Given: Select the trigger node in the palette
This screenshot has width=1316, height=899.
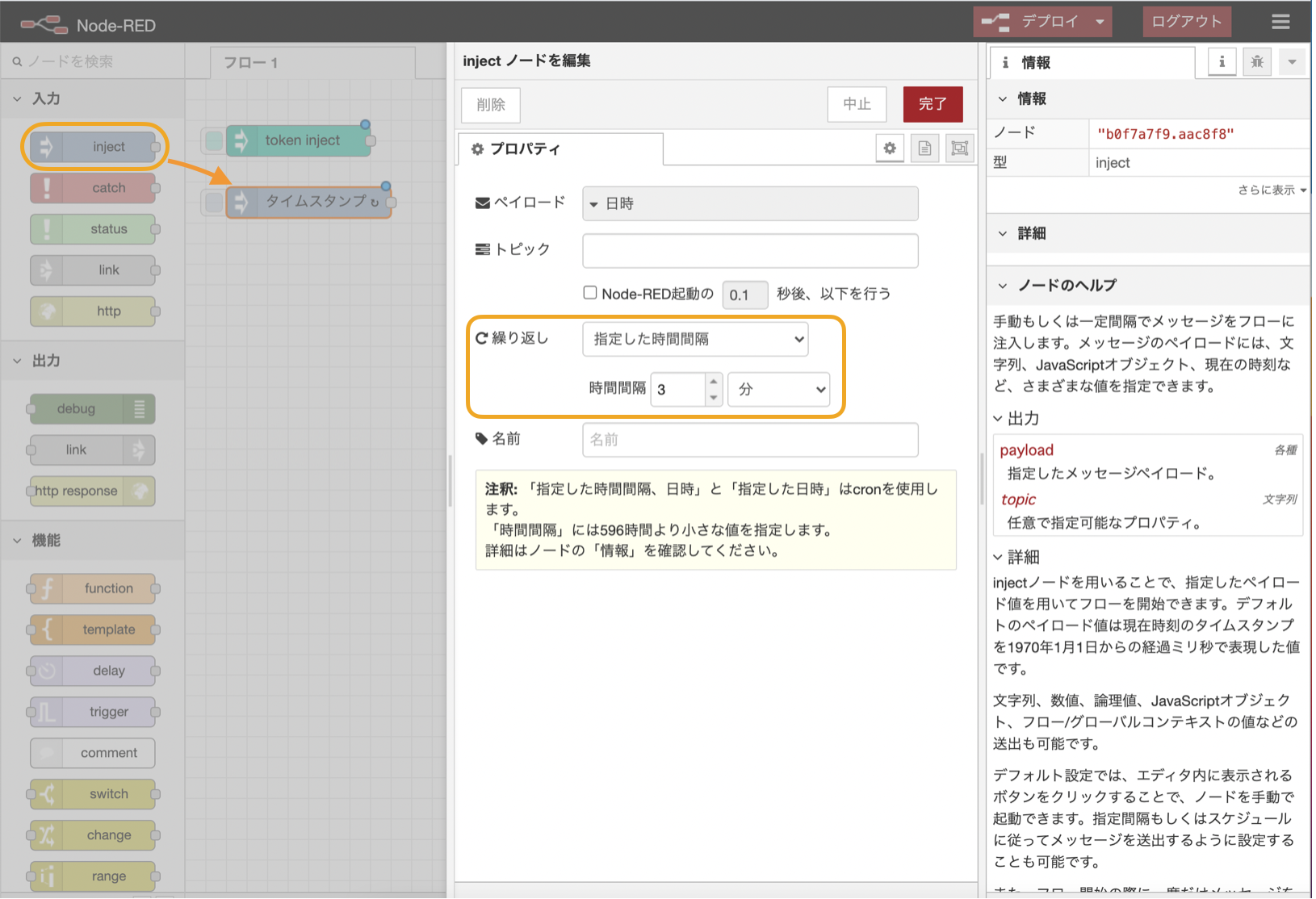Looking at the screenshot, I should coord(93,712).
